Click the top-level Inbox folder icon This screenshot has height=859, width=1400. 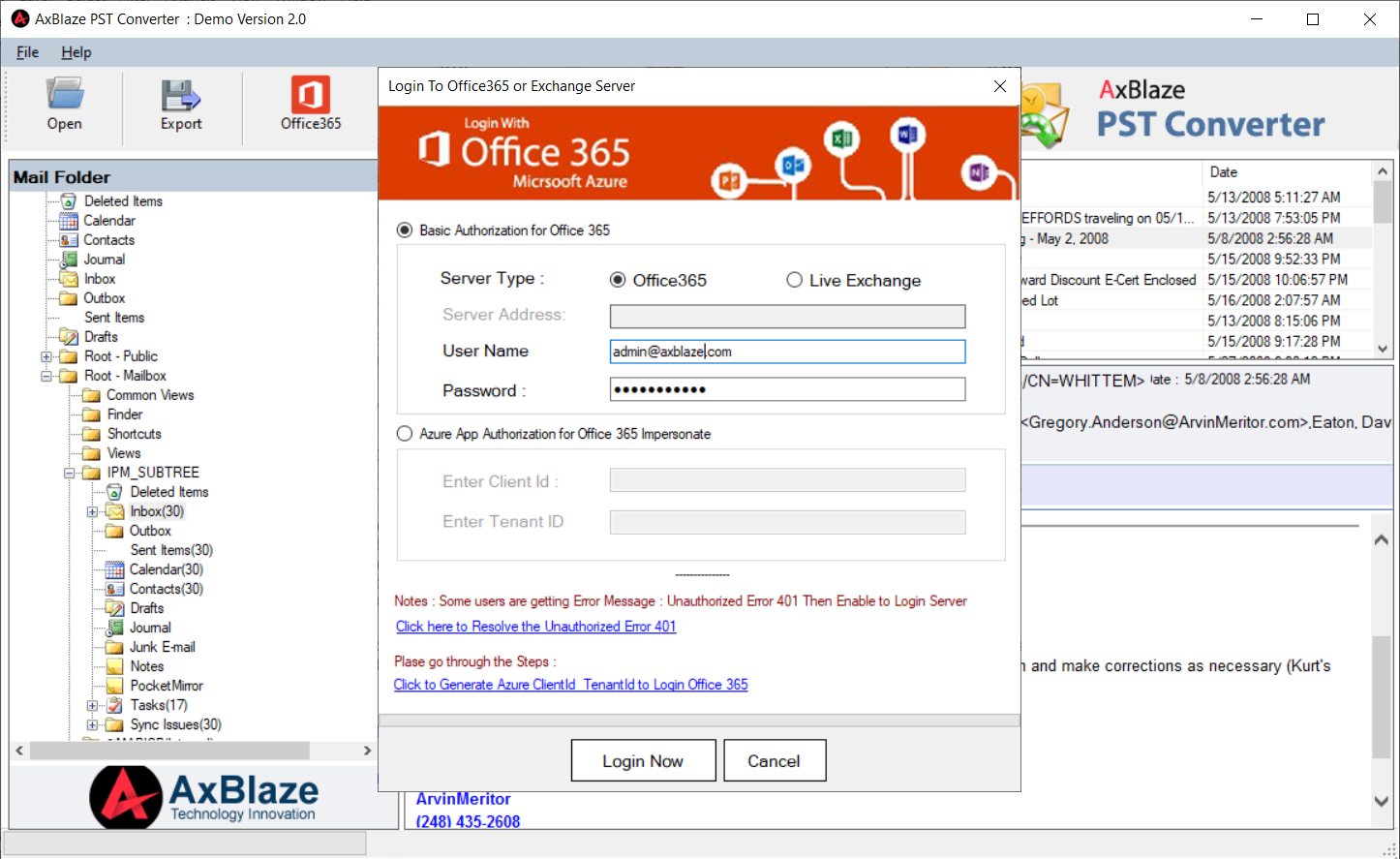click(x=69, y=279)
